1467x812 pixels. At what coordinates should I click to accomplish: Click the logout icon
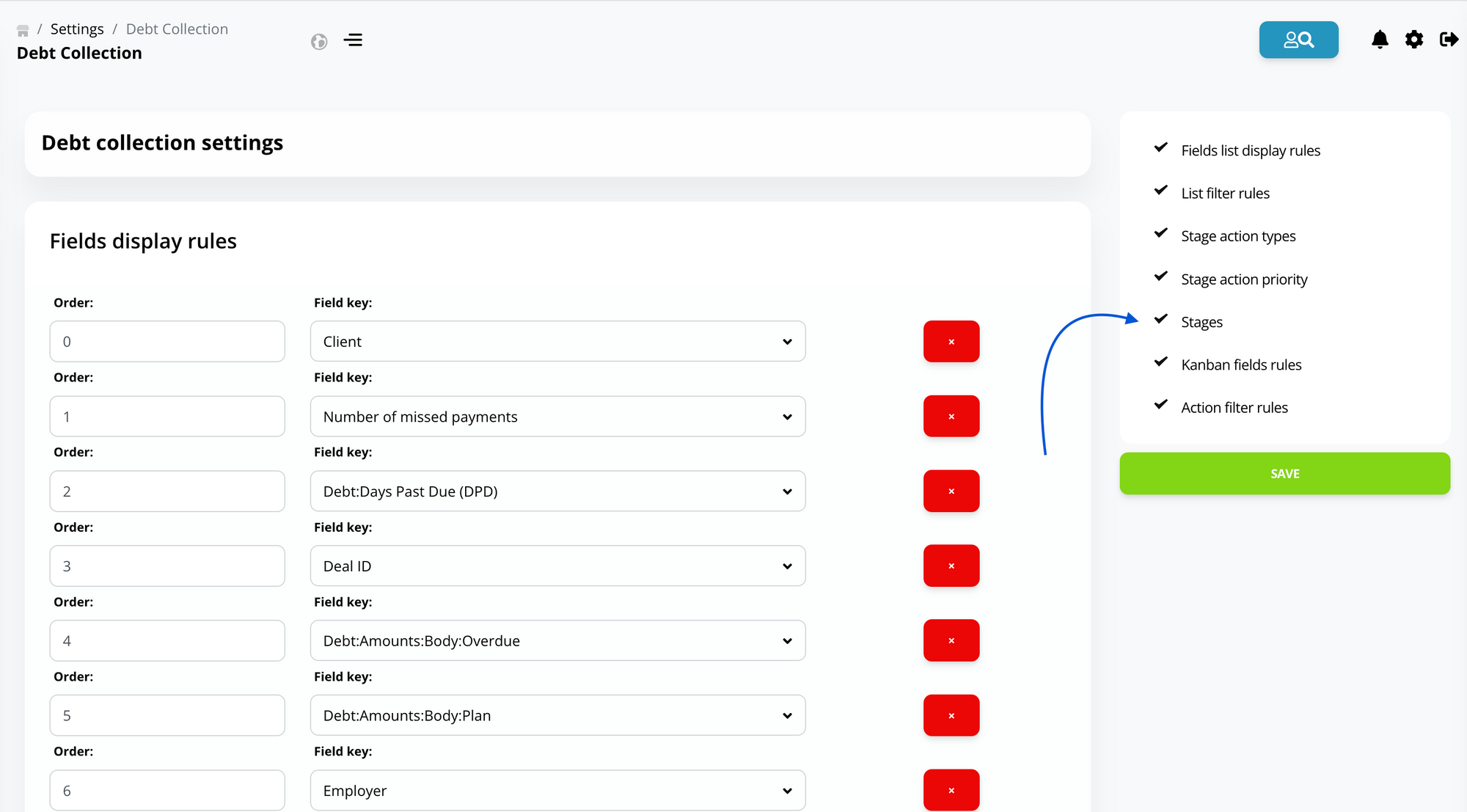1449,40
